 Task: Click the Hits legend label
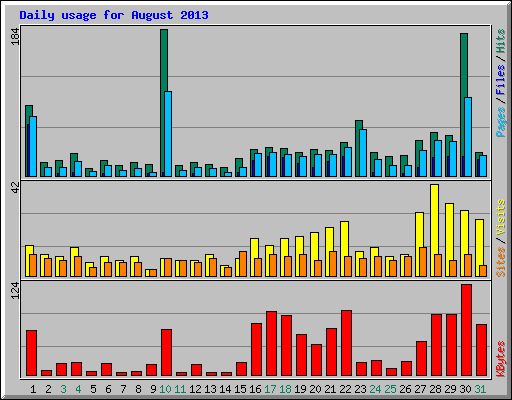(x=500, y=41)
